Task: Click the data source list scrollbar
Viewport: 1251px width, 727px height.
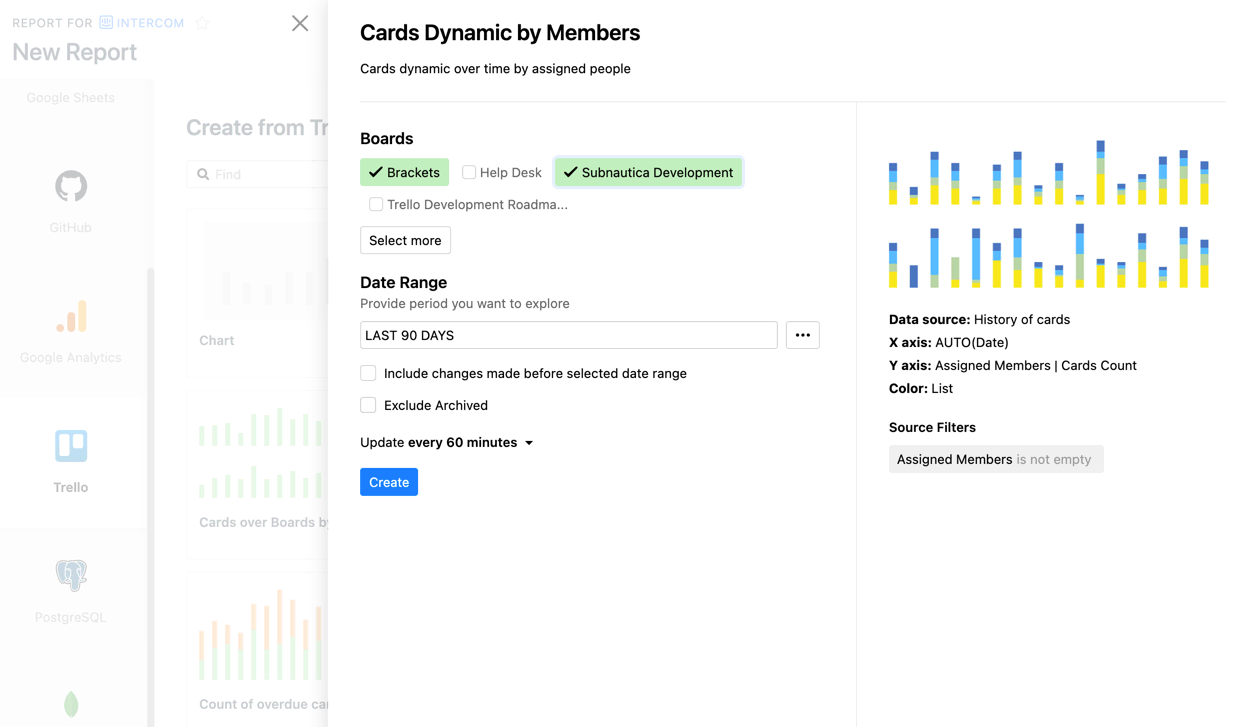Action: (151, 495)
